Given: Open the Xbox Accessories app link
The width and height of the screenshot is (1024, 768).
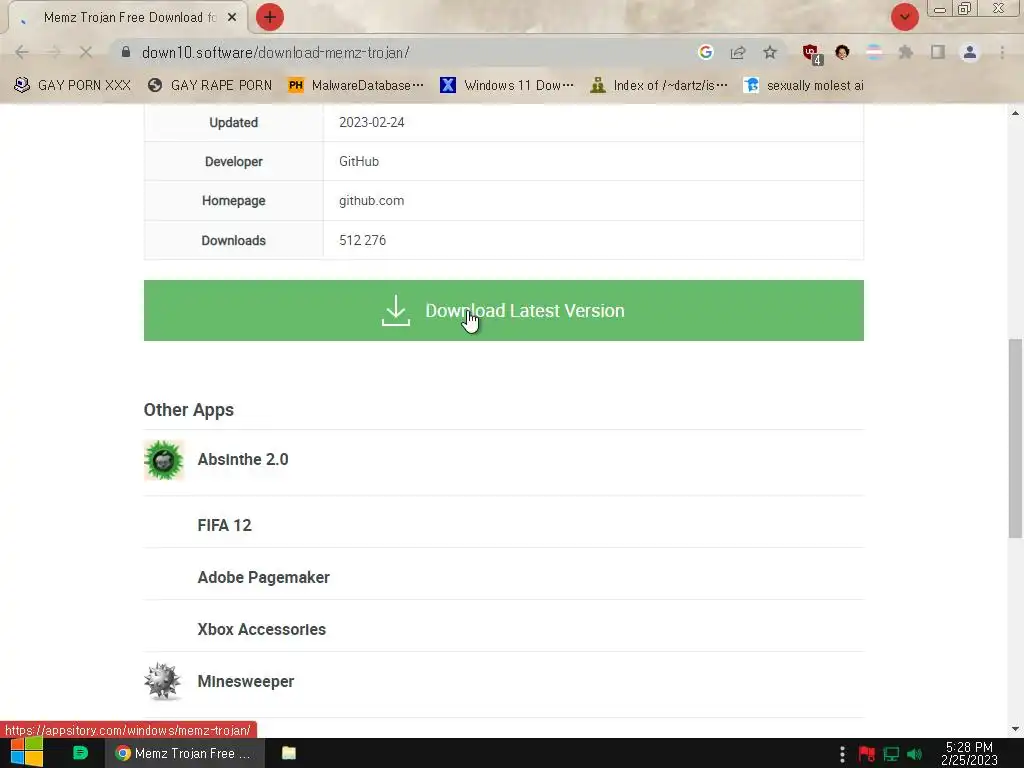Looking at the screenshot, I should 261,630.
